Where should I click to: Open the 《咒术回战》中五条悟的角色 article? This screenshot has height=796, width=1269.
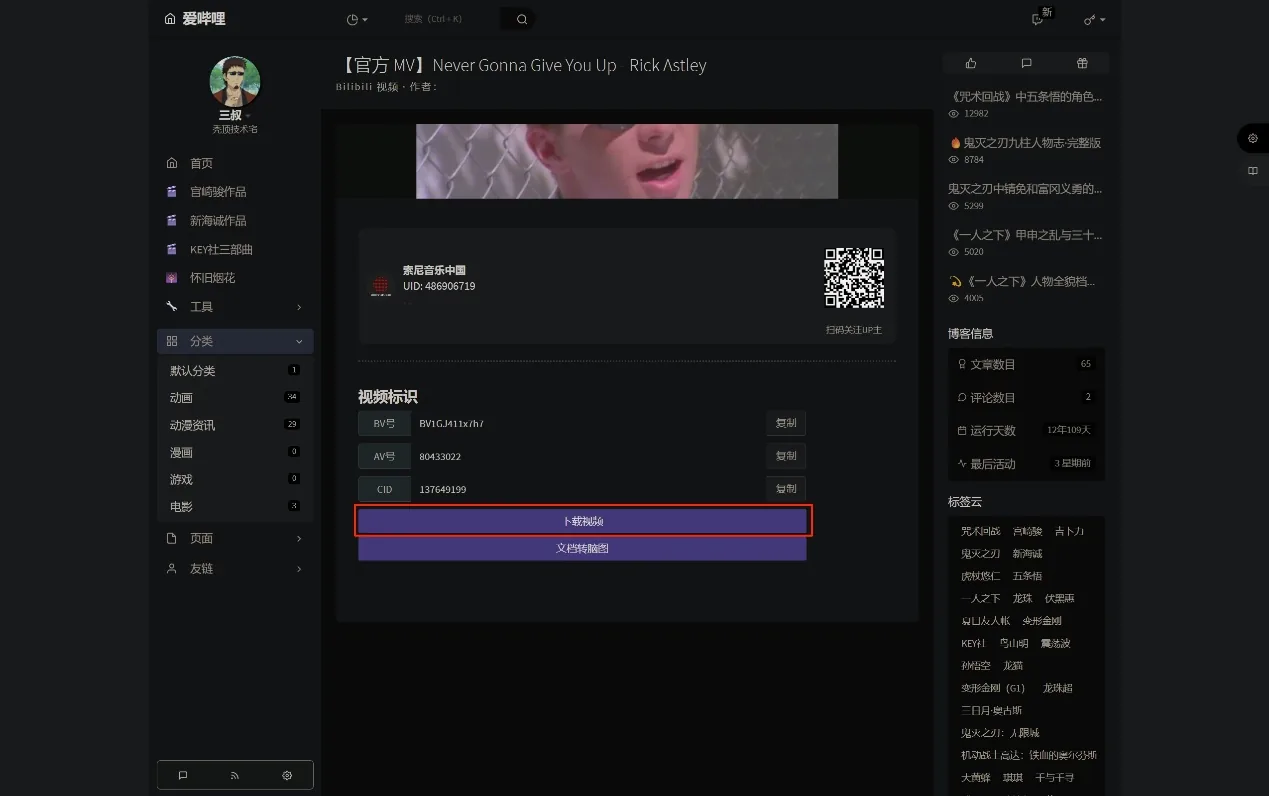point(1025,97)
